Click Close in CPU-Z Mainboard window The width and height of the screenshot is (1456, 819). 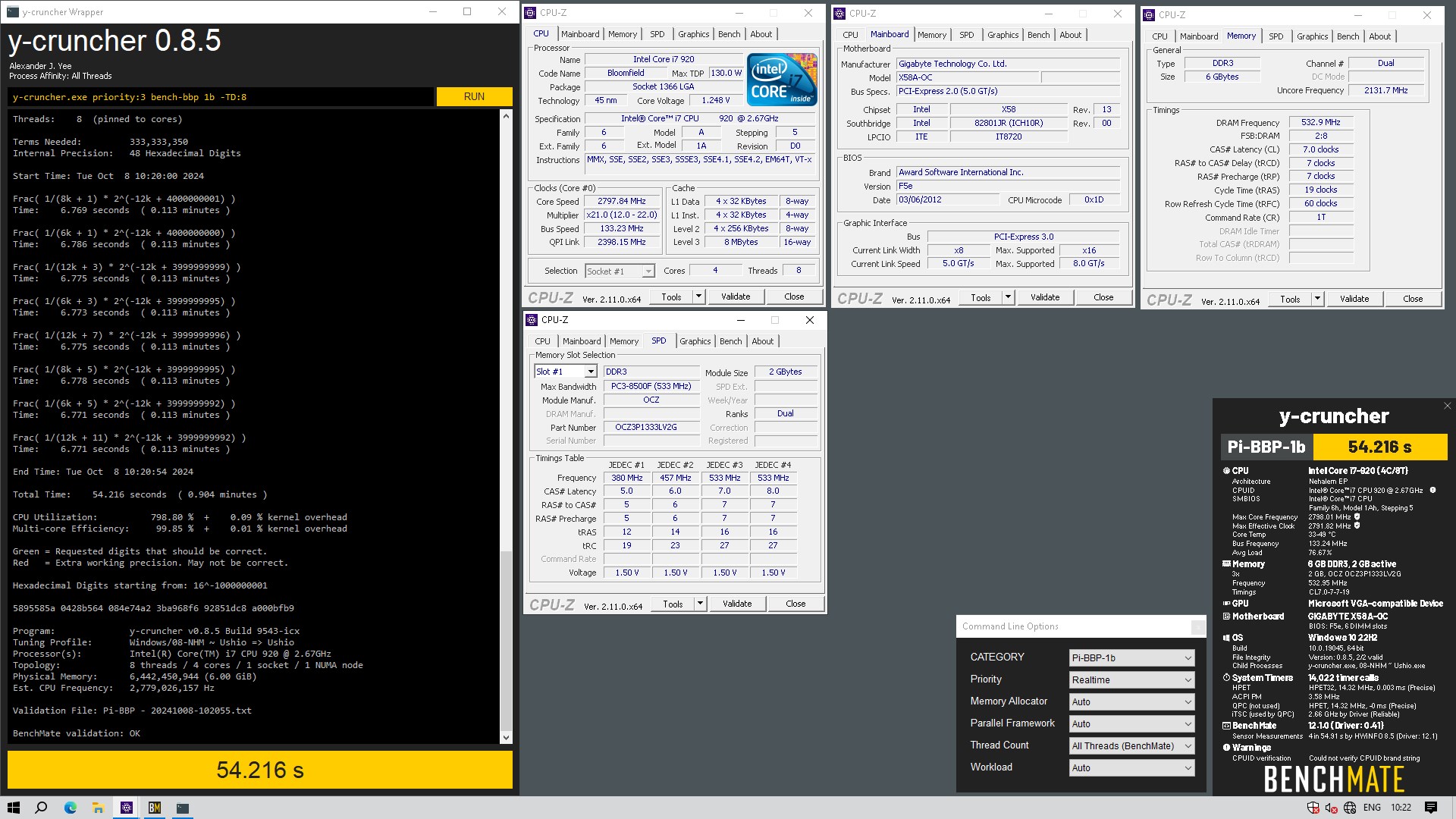pos(1103,298)
